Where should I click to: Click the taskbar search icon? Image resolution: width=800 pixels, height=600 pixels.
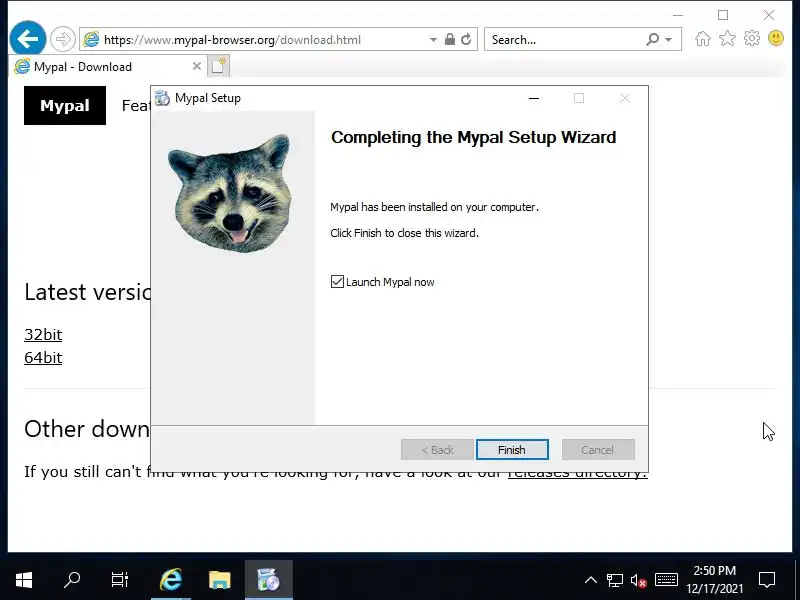(x=71, y=580)
